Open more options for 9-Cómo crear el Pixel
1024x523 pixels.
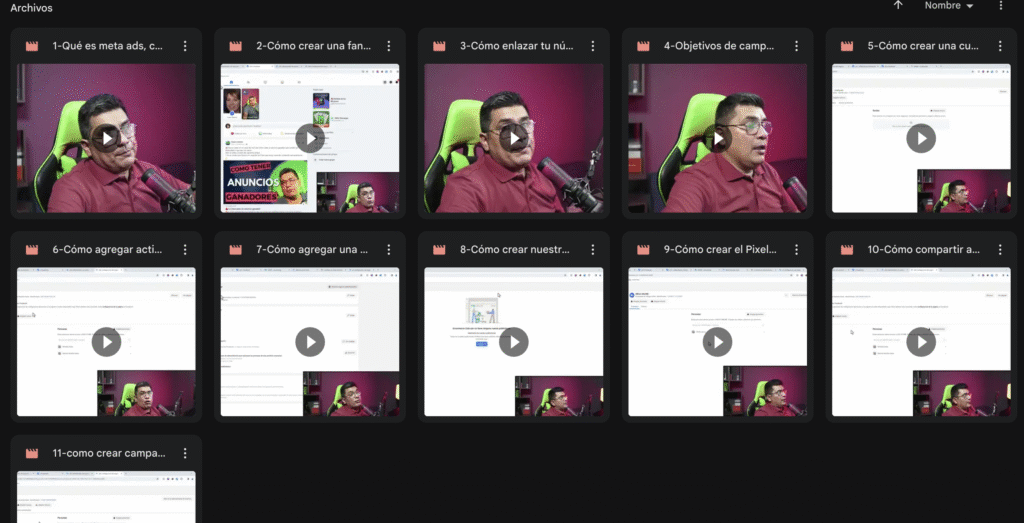pyautogui.click(x=797, y=250)
